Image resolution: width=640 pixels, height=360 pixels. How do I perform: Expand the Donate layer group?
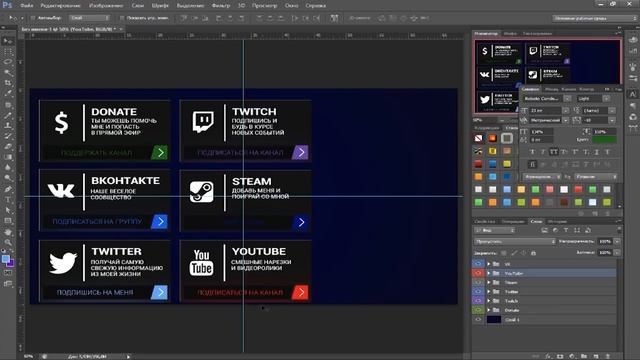[489, 310]
